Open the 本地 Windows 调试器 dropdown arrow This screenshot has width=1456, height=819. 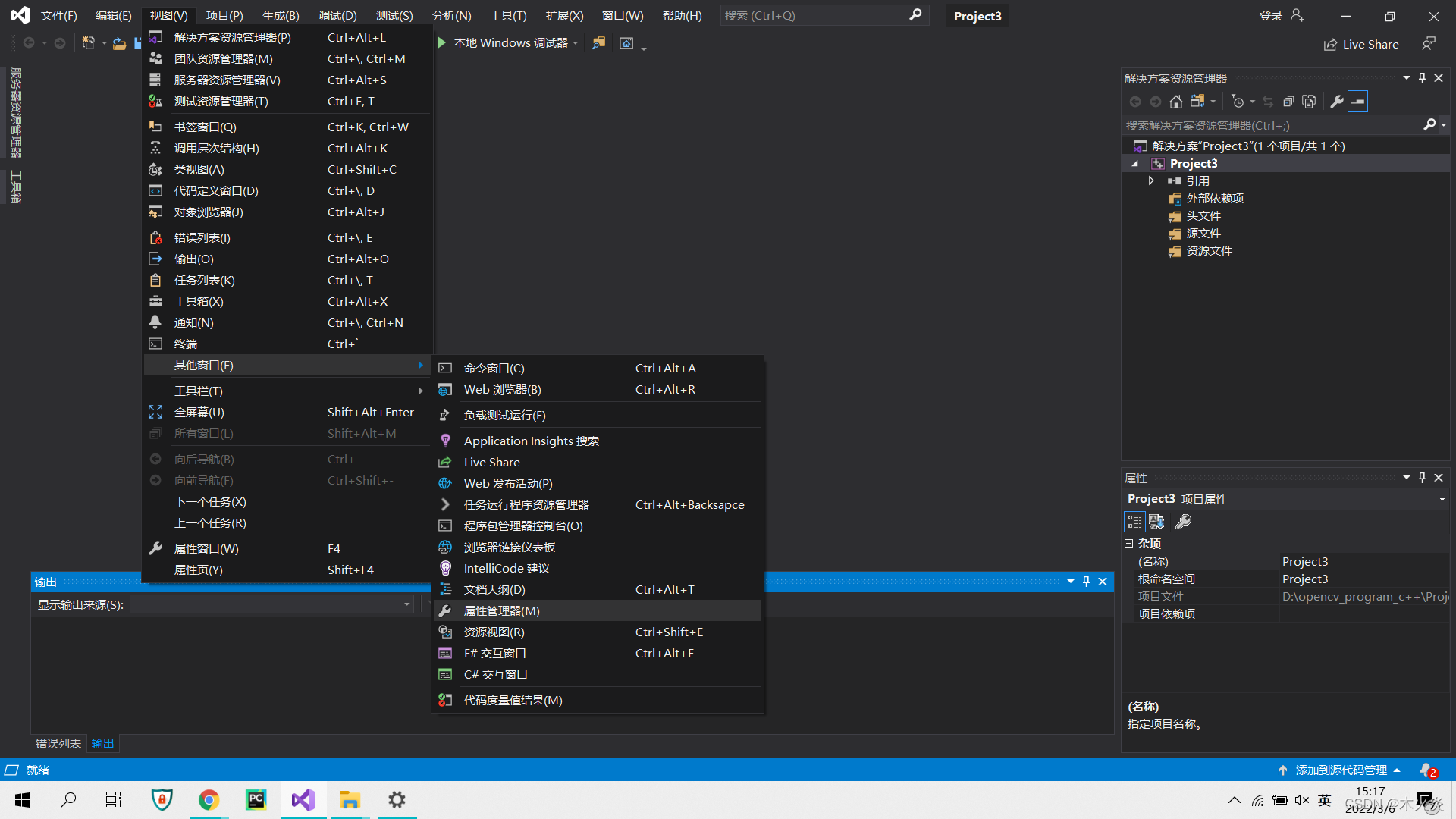[576, 43]
